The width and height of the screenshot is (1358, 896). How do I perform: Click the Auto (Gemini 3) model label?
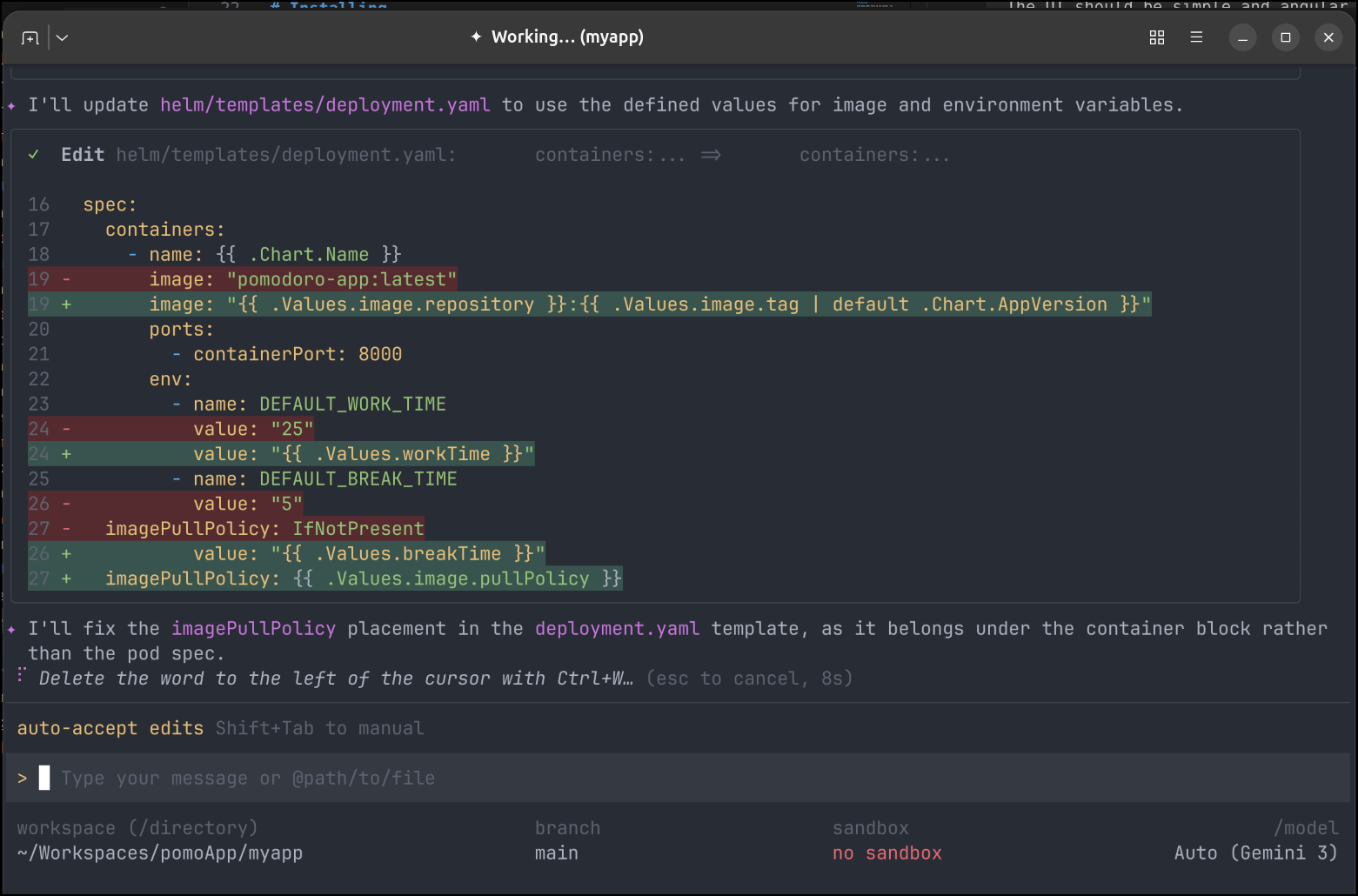(x=1254, y=853)
